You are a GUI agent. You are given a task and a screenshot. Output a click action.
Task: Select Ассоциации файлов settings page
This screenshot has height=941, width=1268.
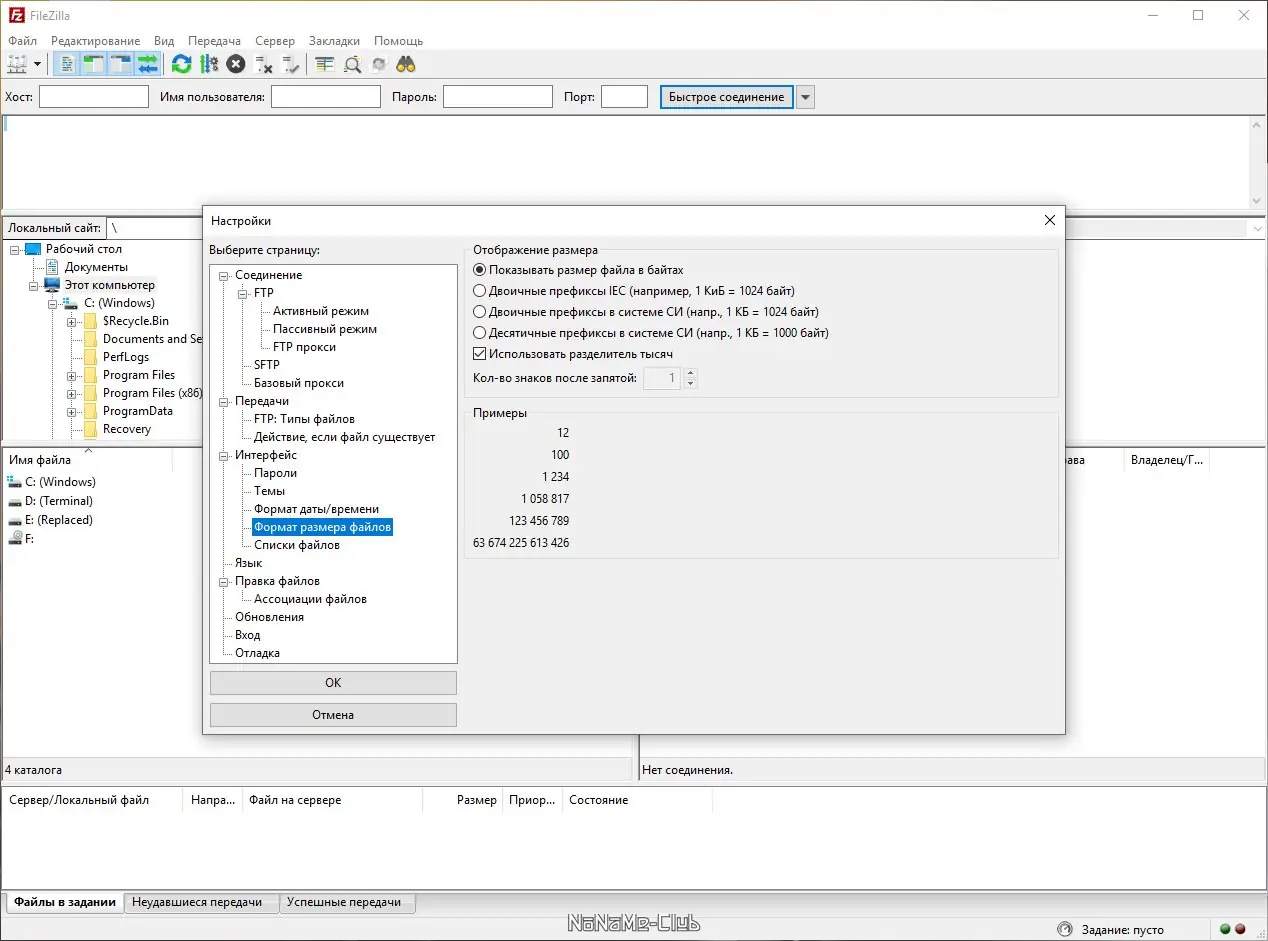[x=310, y=599]
